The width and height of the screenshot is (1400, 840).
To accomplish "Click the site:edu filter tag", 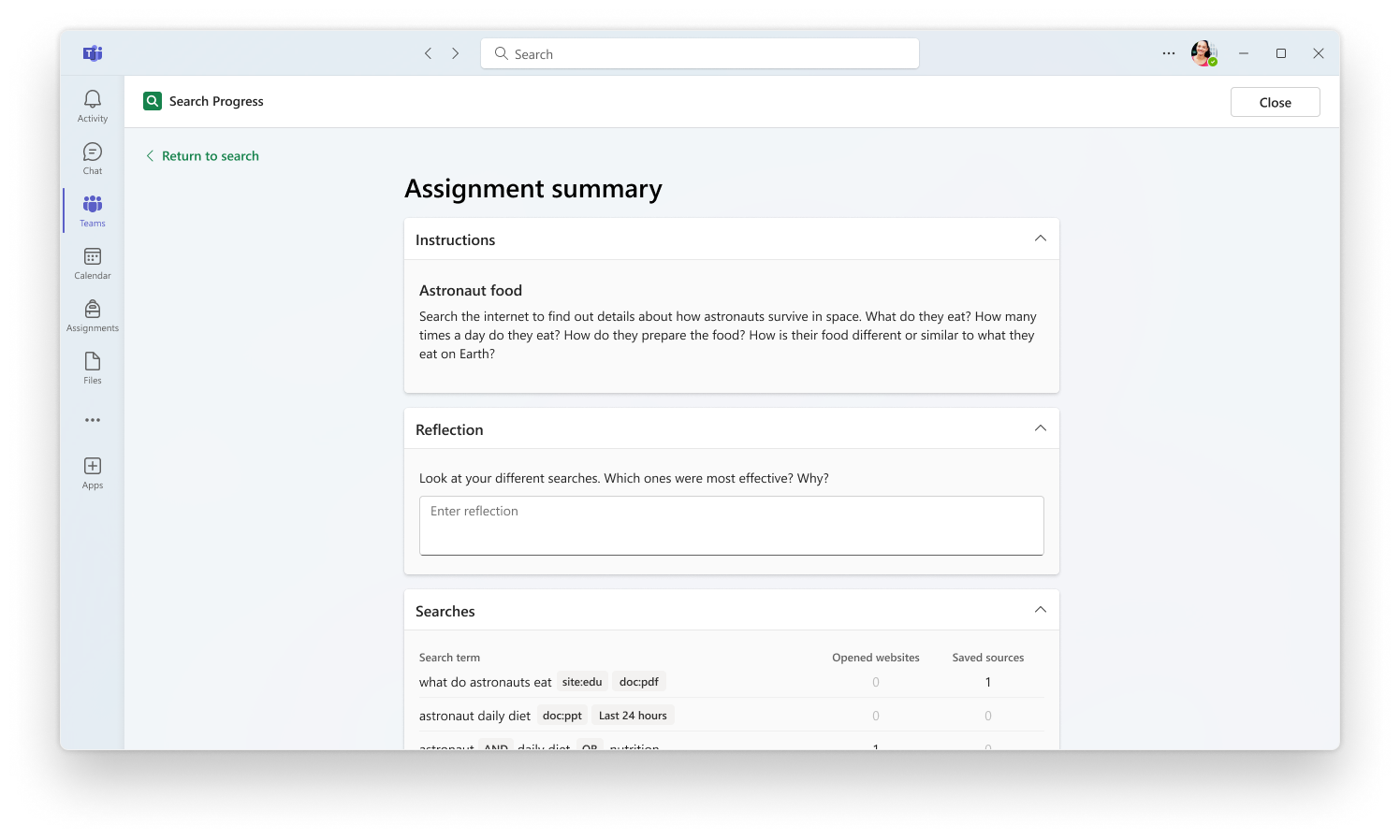I will (x=581, y=681).
